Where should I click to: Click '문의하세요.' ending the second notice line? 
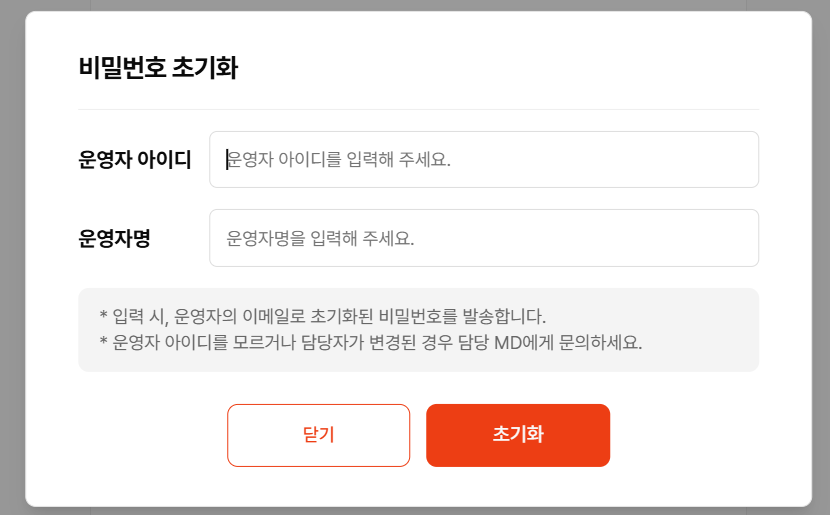600,343
